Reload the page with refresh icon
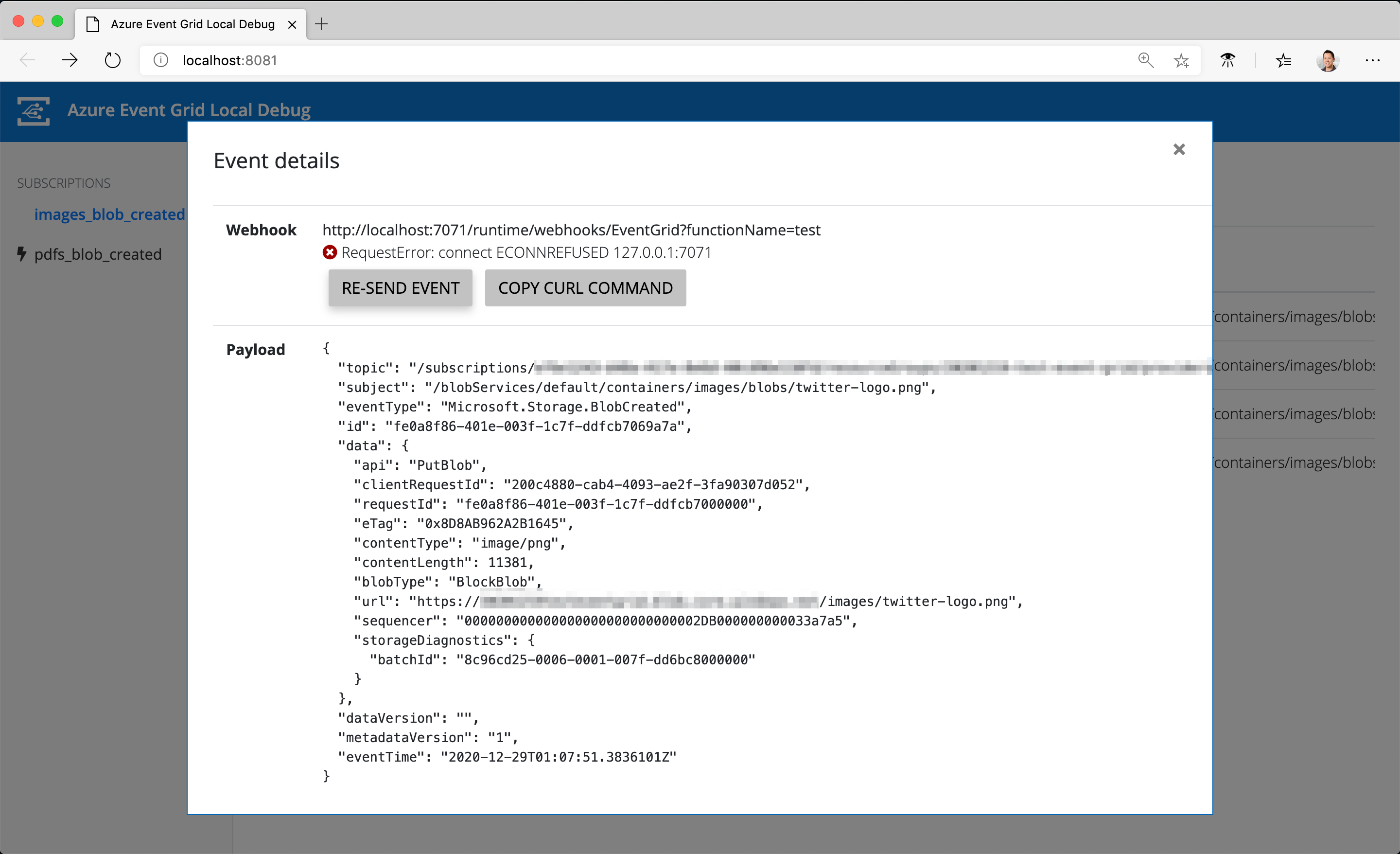 [x=112, y=60]
